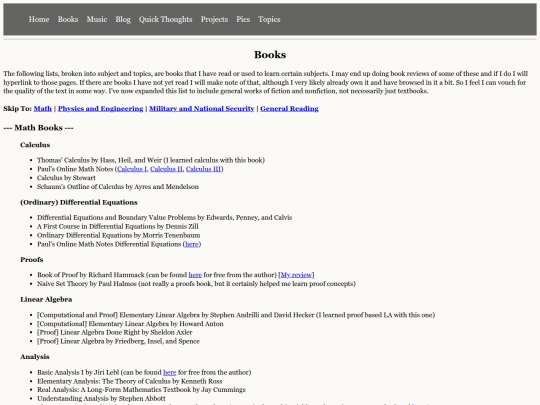The height and width of the screenshot is (405, 540).
Task: Open the Music section
Action: (97, 19)
